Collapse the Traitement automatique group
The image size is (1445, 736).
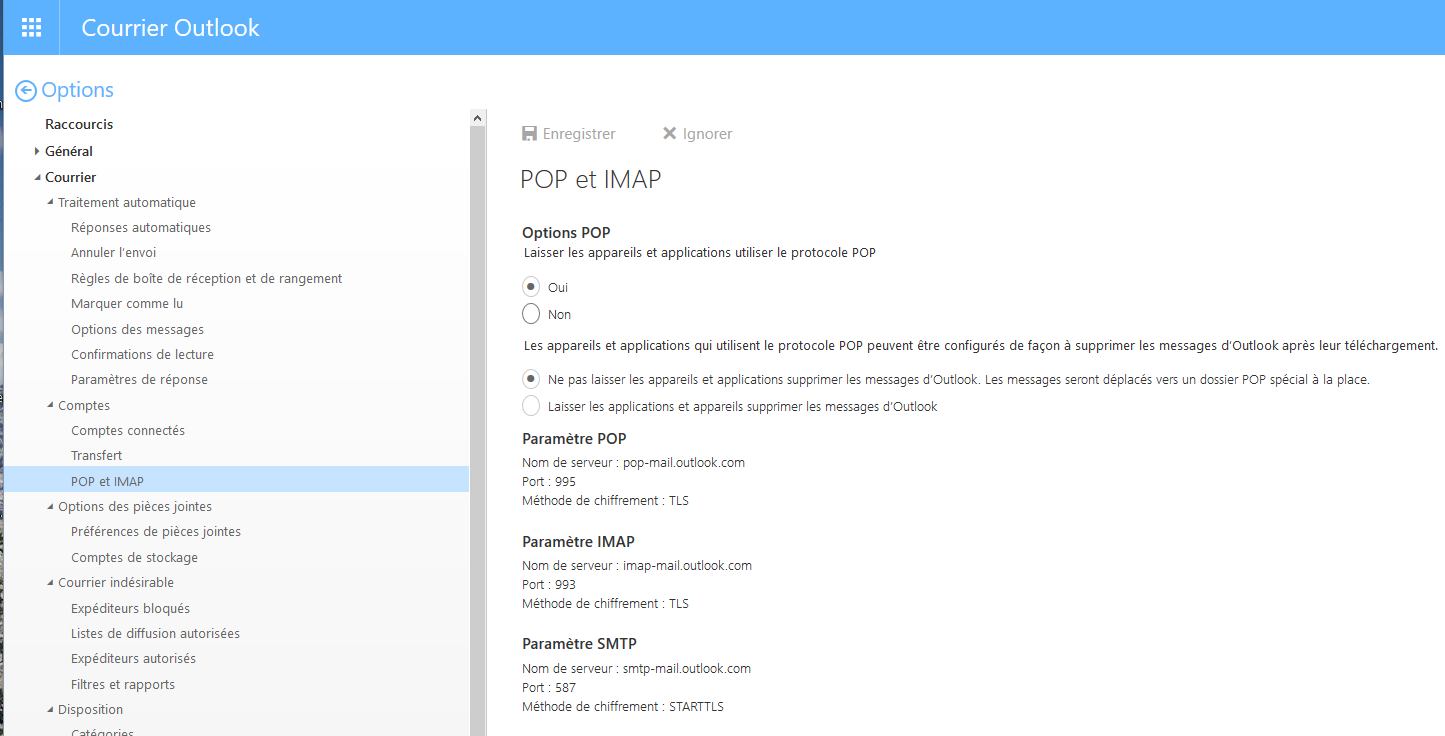pos(50,202)
